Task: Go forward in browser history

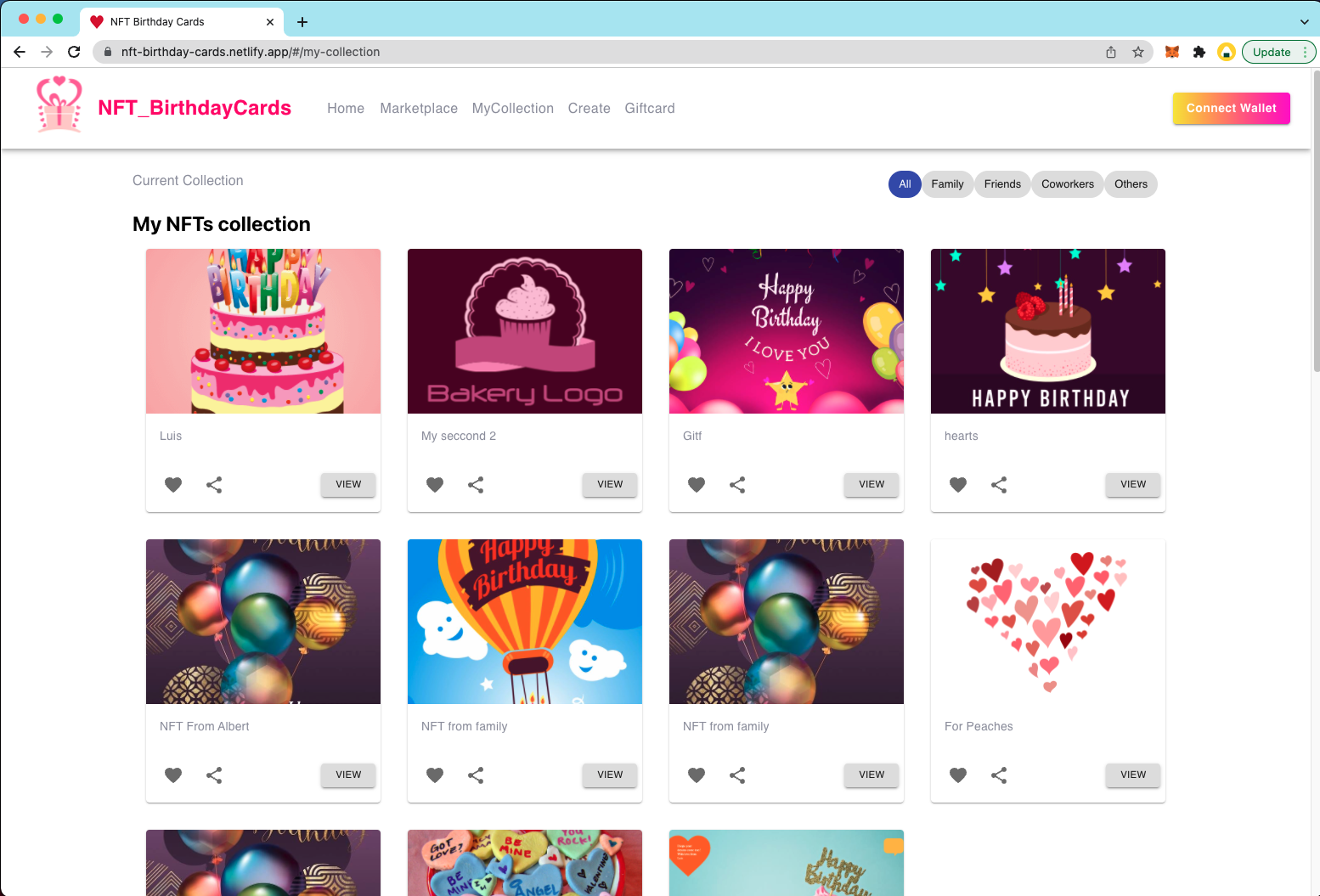Action: 47,52
